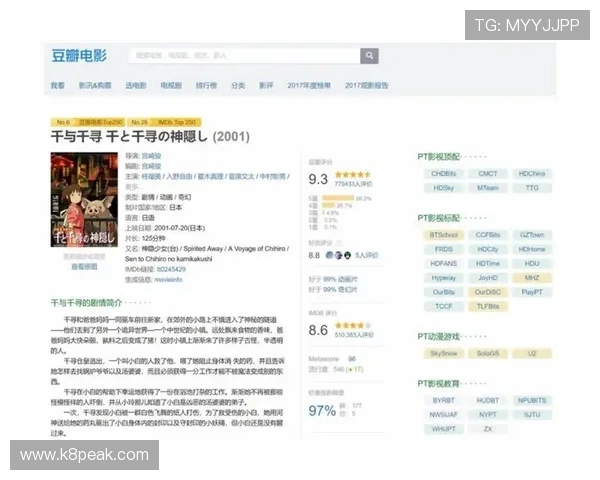600x480 pixels.
Task: Open the SolaGS site tag
Action: pyautogui.click(x=488, y=353)
